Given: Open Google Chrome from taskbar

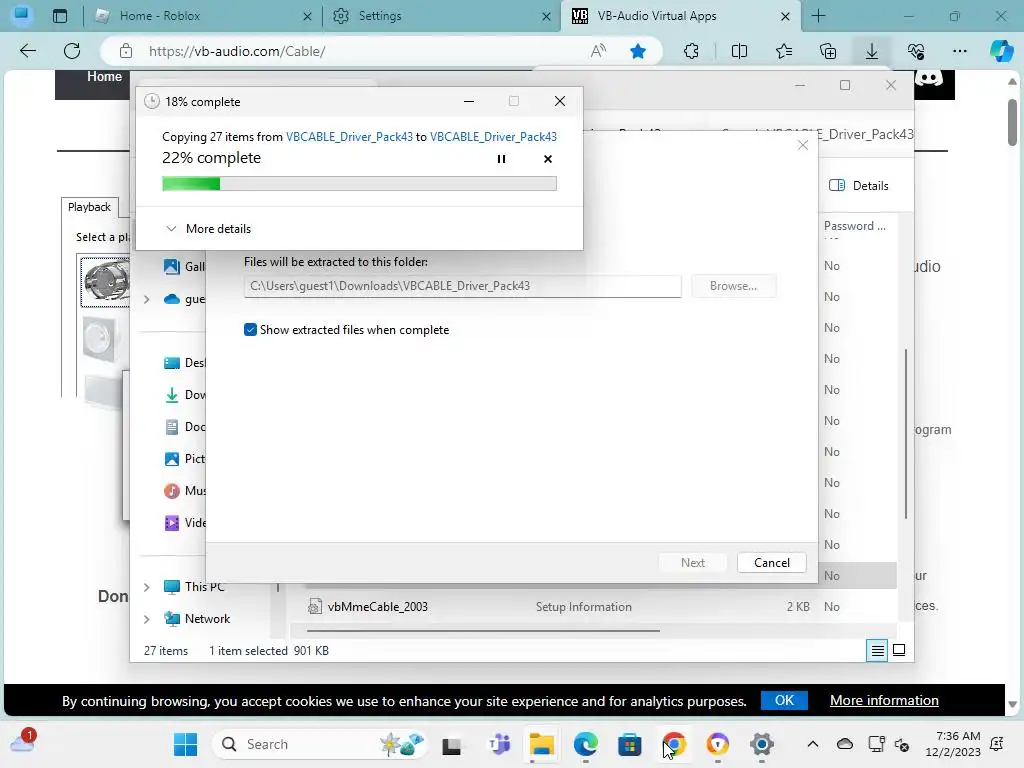Looking at the screenshot, I should point(674,744).
